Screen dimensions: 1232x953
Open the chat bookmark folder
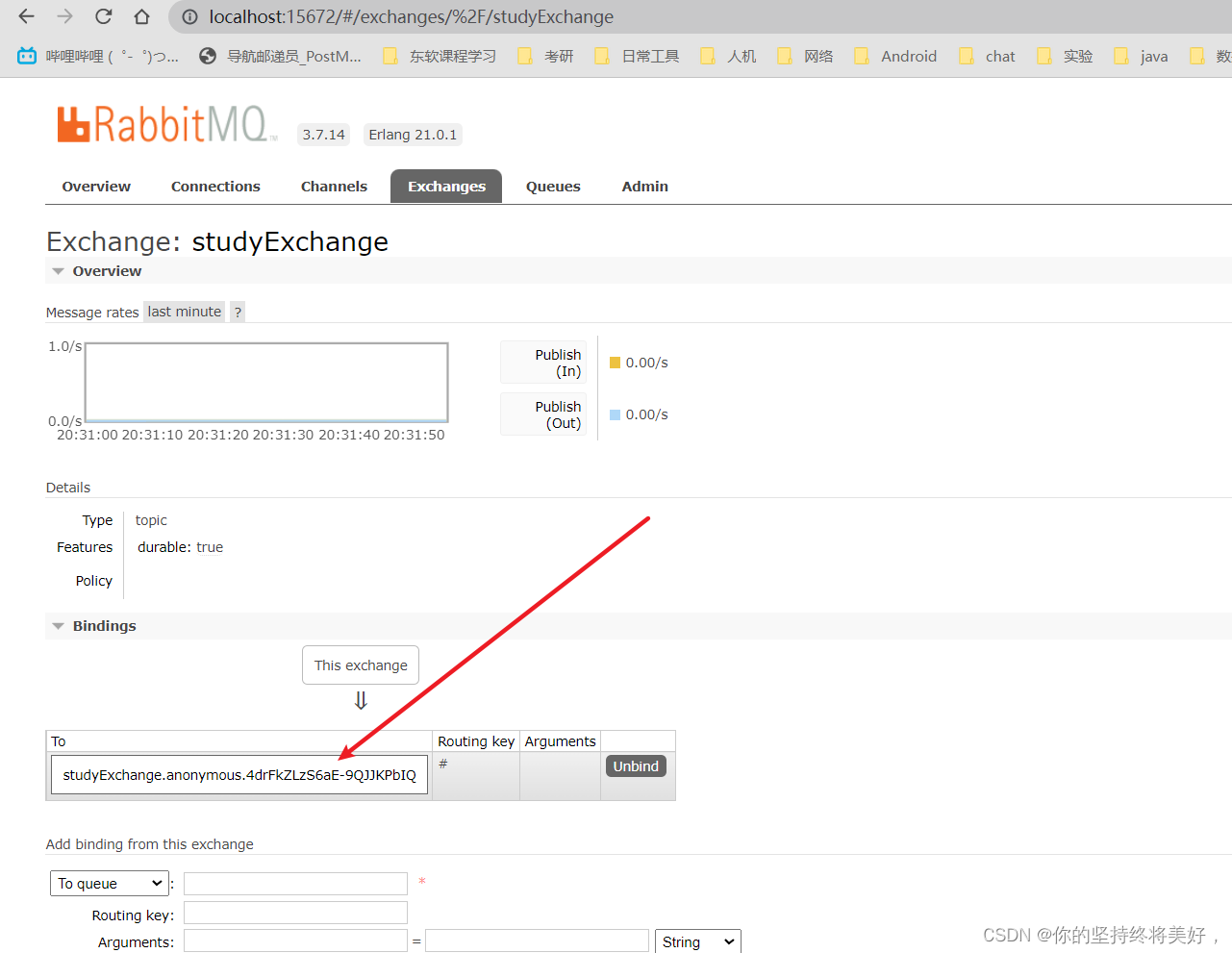point(987,56)
